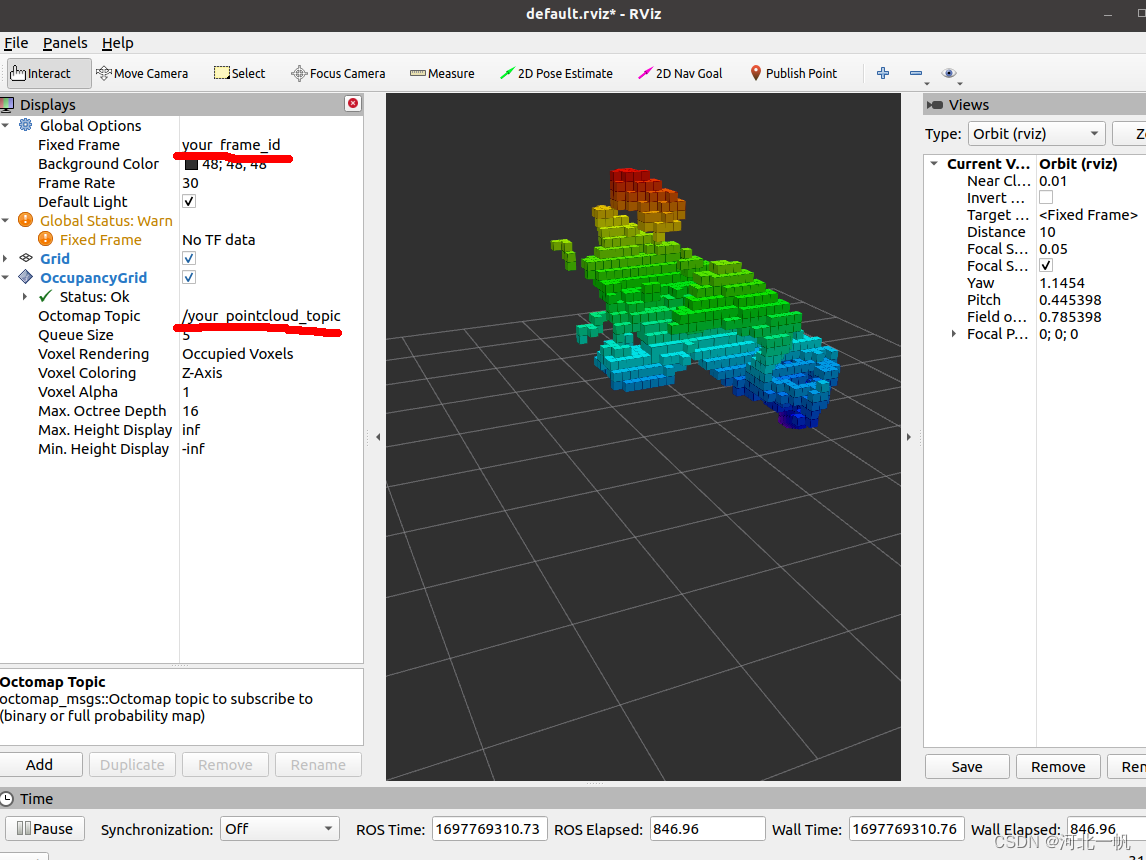The image size is (1146, 860).
Task: Uncheck the OccupancyGrid display checkbox
Action: 189,278
